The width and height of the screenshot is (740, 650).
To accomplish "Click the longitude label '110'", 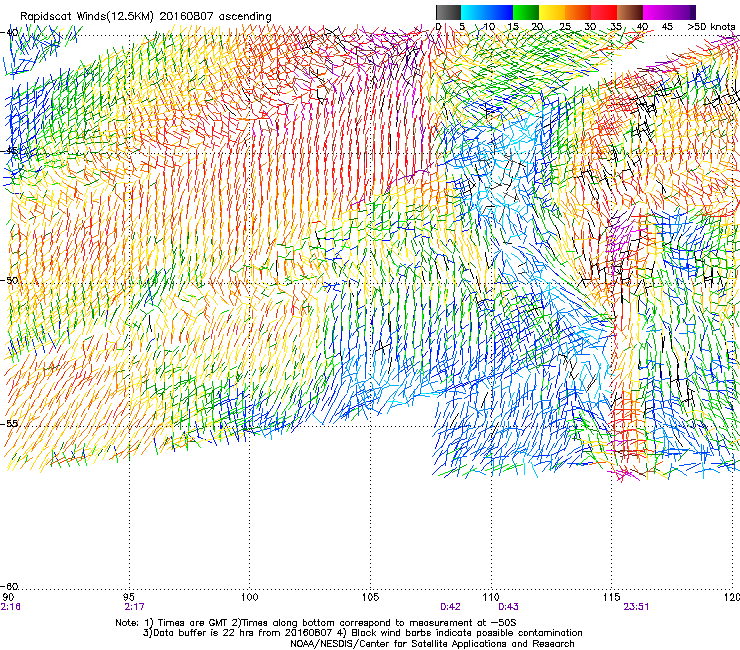I will [x=491, y=597].
